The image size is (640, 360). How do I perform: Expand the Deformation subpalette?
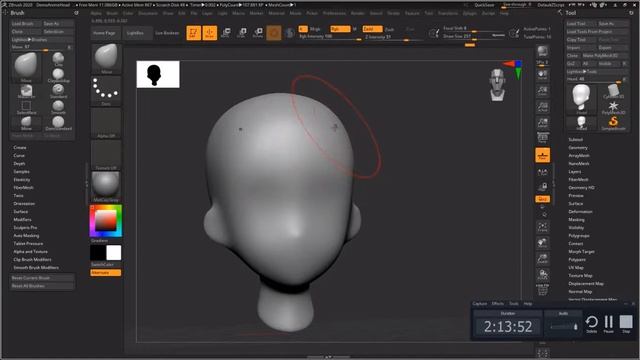[x=580, y=211]
